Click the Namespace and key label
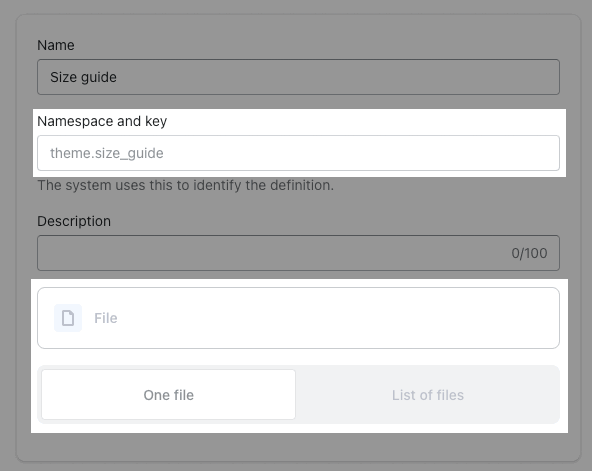The height and width of the screenshot is (471, 592). click(102, 121)
